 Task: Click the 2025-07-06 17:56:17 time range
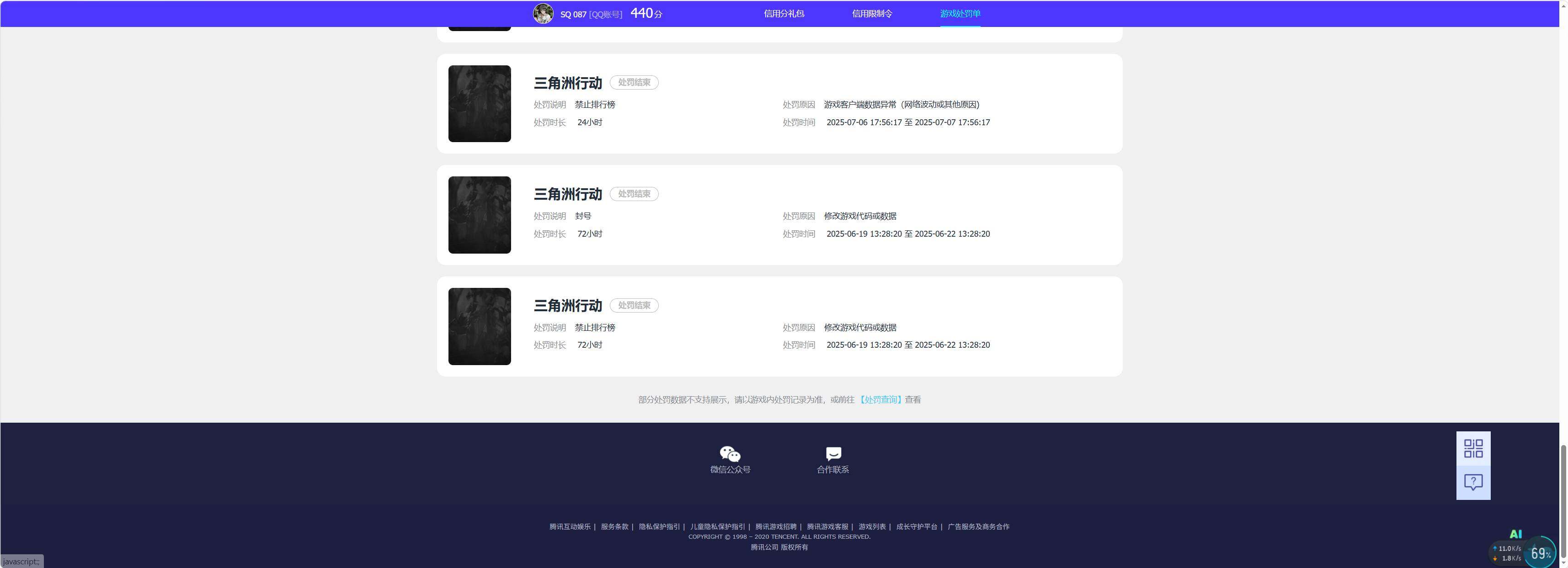point(907,122)
